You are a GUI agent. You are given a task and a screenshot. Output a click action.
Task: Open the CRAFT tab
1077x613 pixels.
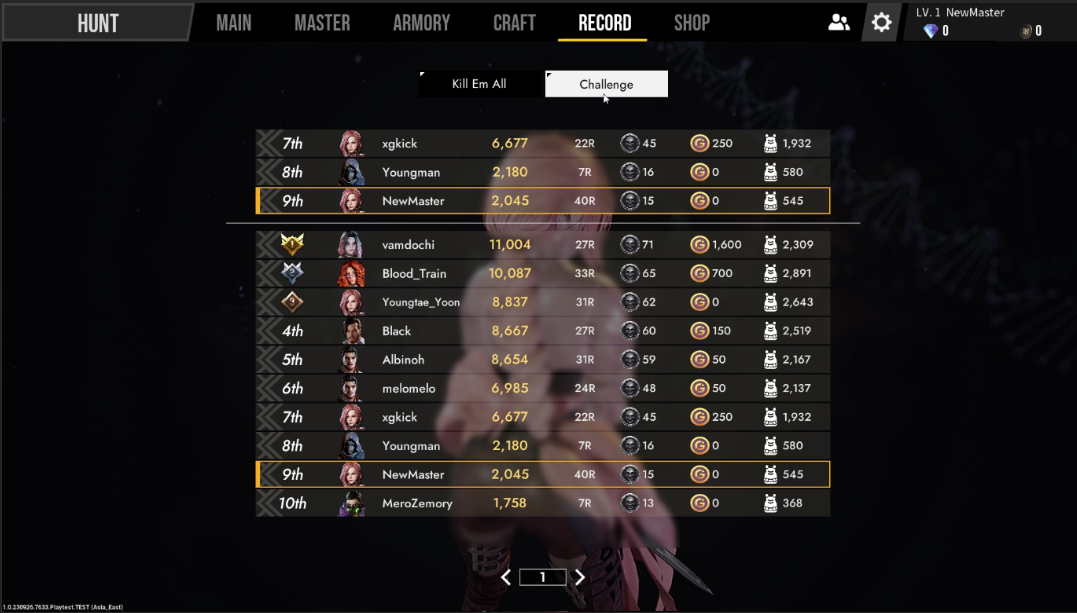514,23
